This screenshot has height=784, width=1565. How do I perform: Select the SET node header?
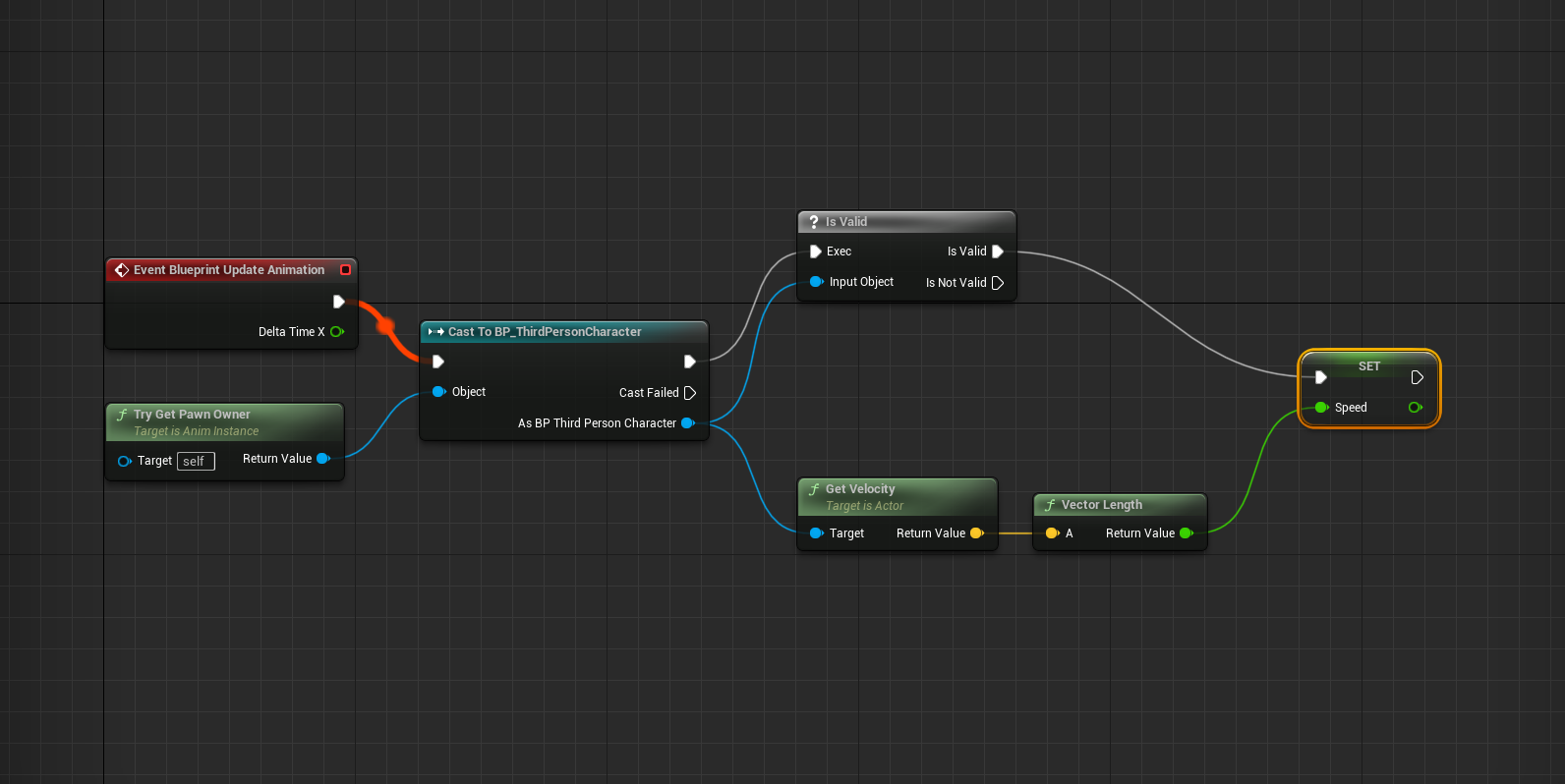(1369, 366)
